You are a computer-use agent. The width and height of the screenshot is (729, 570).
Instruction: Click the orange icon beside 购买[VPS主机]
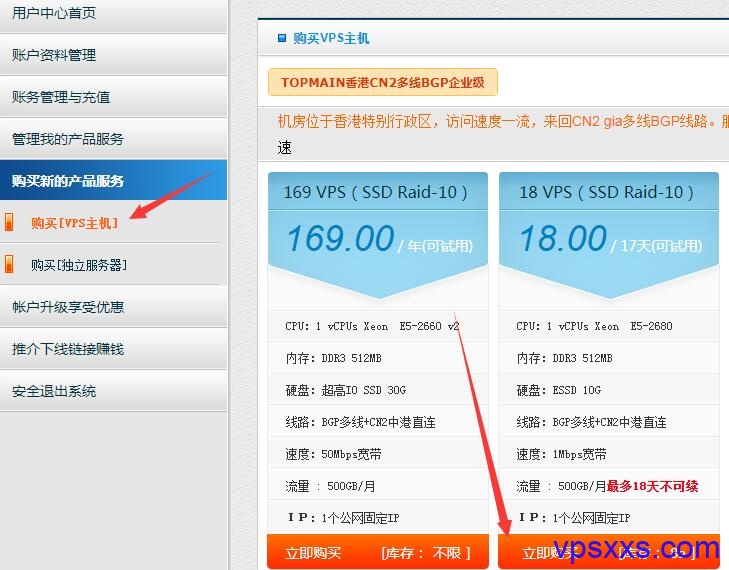click(x=10, y=223)
